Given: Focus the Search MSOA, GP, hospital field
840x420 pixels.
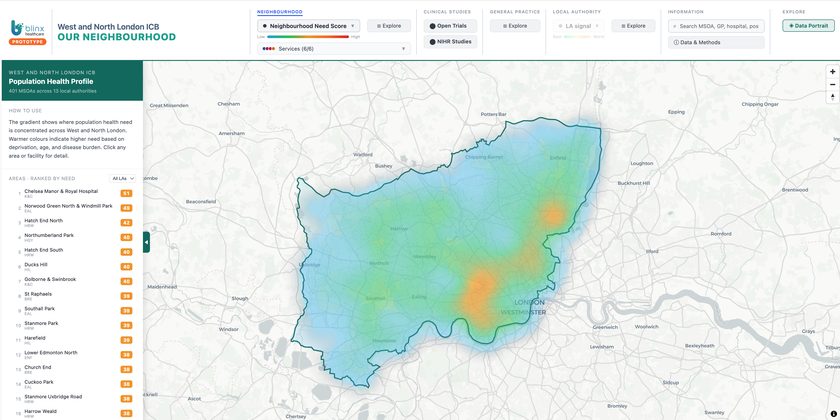Looking at the screenshot, I should pos(716,26).
